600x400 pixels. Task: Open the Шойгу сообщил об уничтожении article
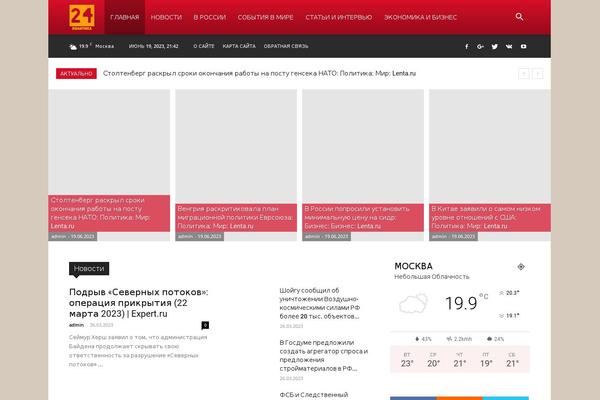320,303
